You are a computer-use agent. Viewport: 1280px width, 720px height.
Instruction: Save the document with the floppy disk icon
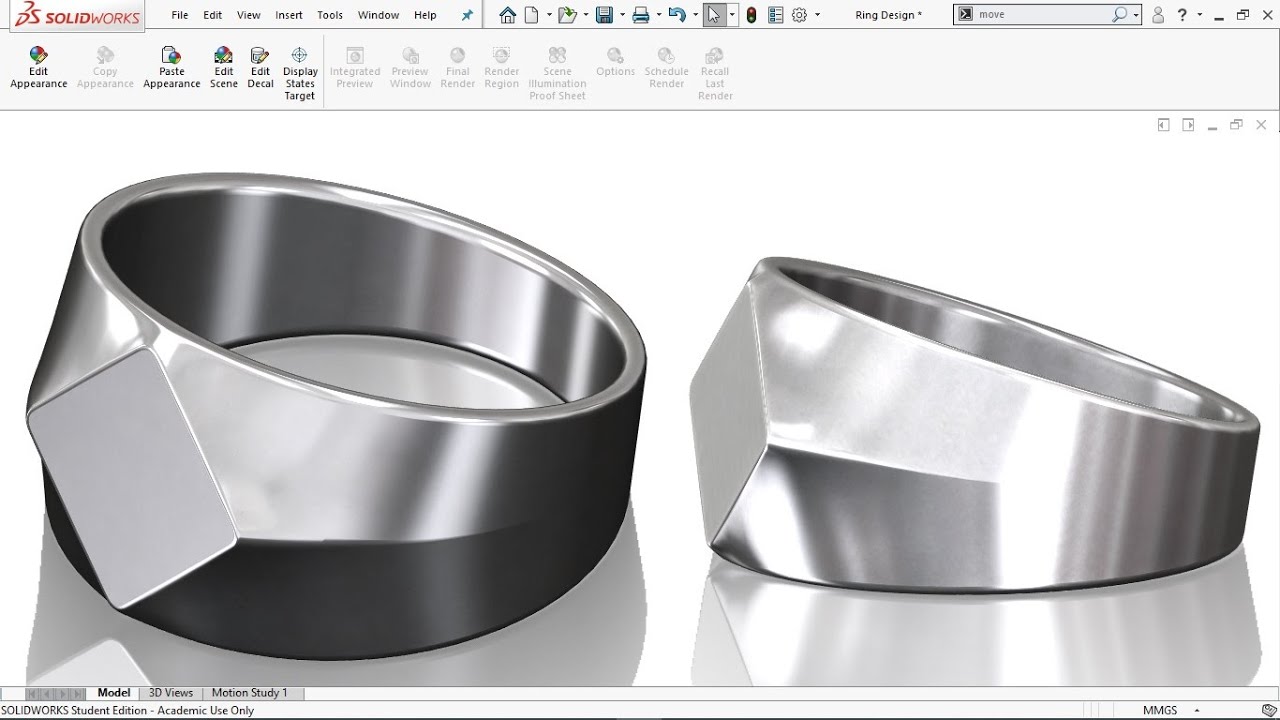point(604,15)
